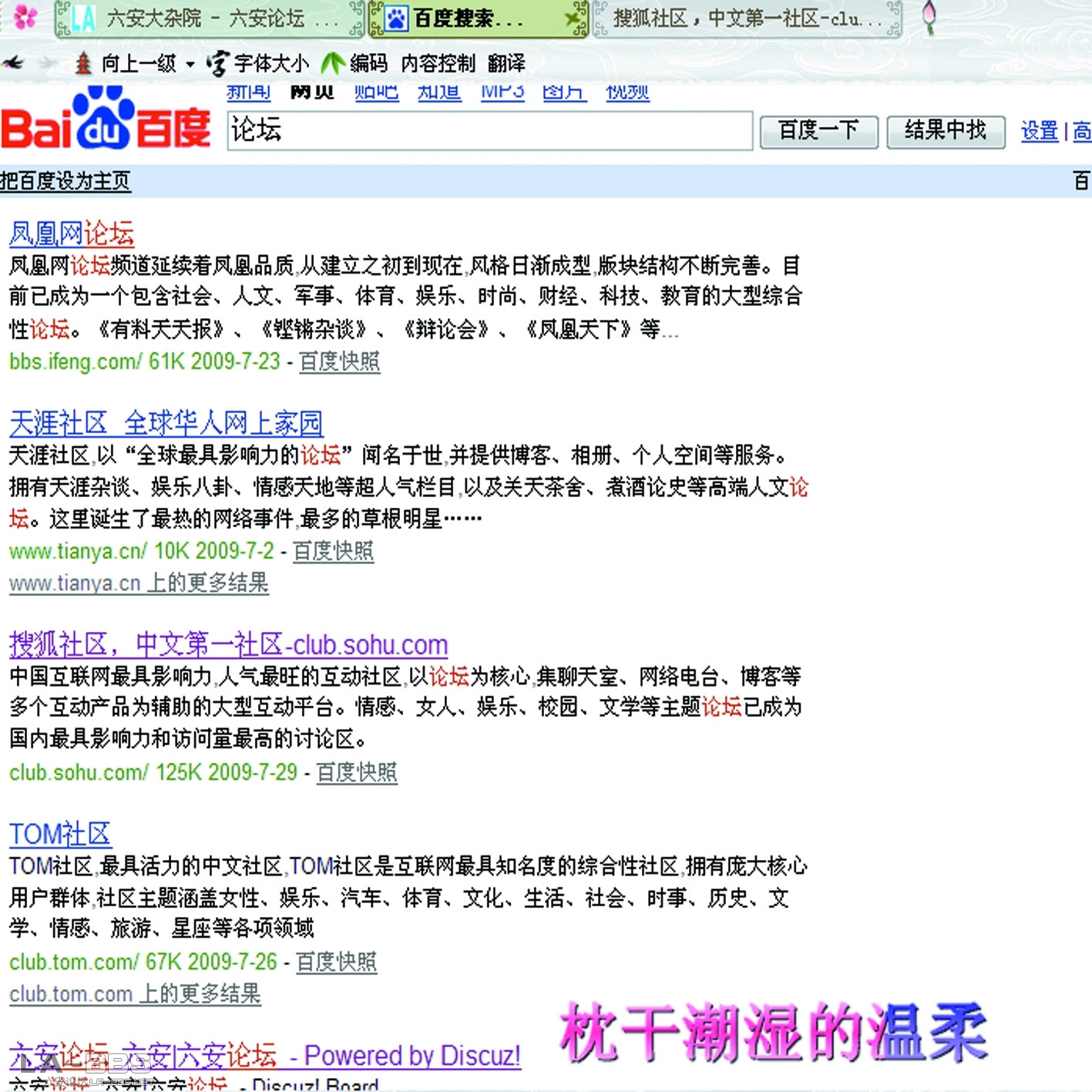Click the green bamboo 编码 icon
The width and height of the screenshot is (1092, 1092).
(333, 63)
